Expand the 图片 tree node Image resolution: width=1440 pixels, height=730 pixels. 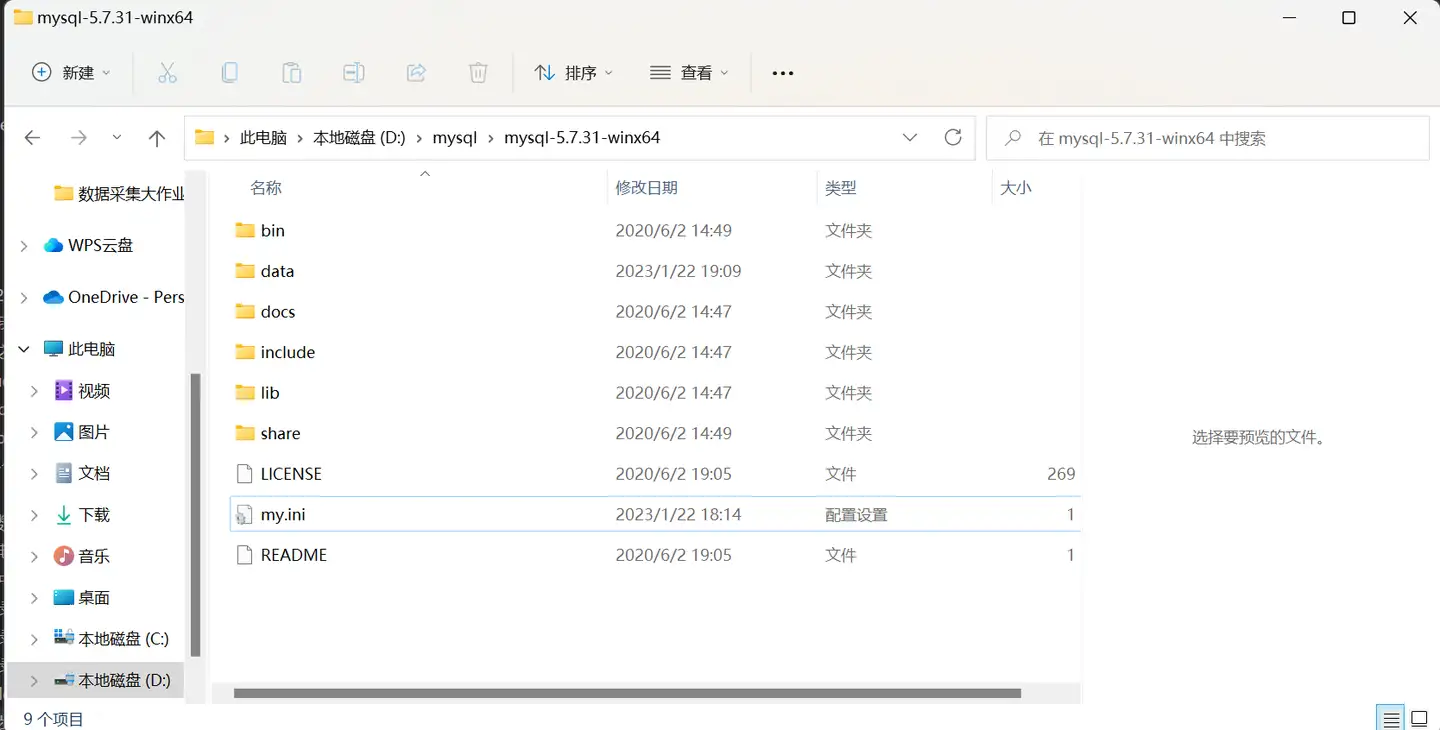[34, 432]
